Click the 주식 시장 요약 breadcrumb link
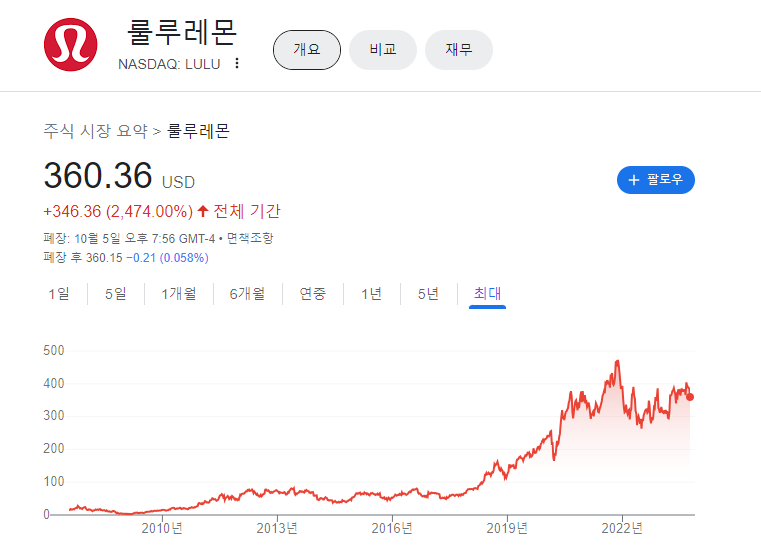Viewport: 761px width, 550px height. [x=95, y=131]
